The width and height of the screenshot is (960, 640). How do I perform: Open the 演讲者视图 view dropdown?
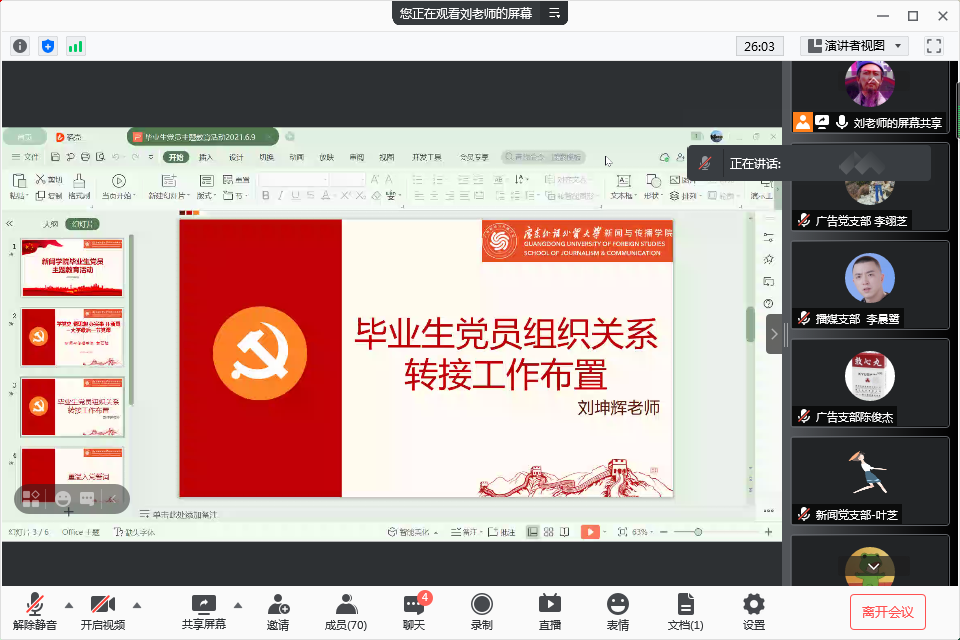click(854, 46)
